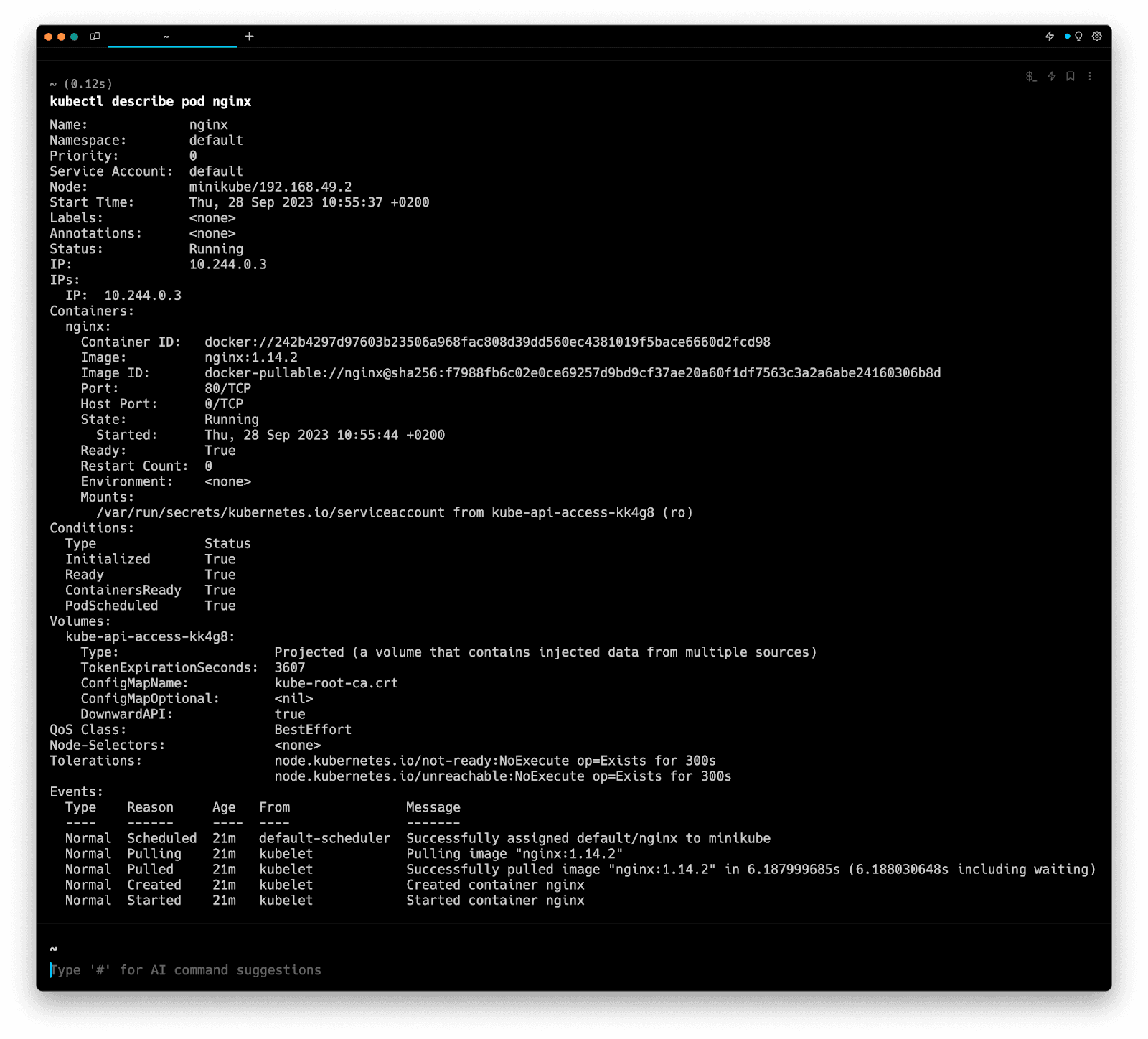Bookmark the kubectl describe pod block

pyautogui.click(x=1071, y=77)
